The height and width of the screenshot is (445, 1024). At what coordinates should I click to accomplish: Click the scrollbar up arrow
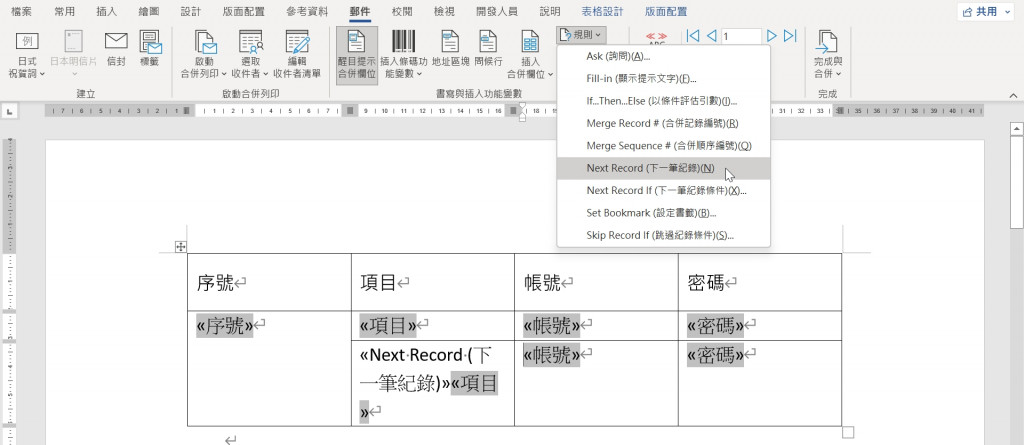tap(1016, 128)
